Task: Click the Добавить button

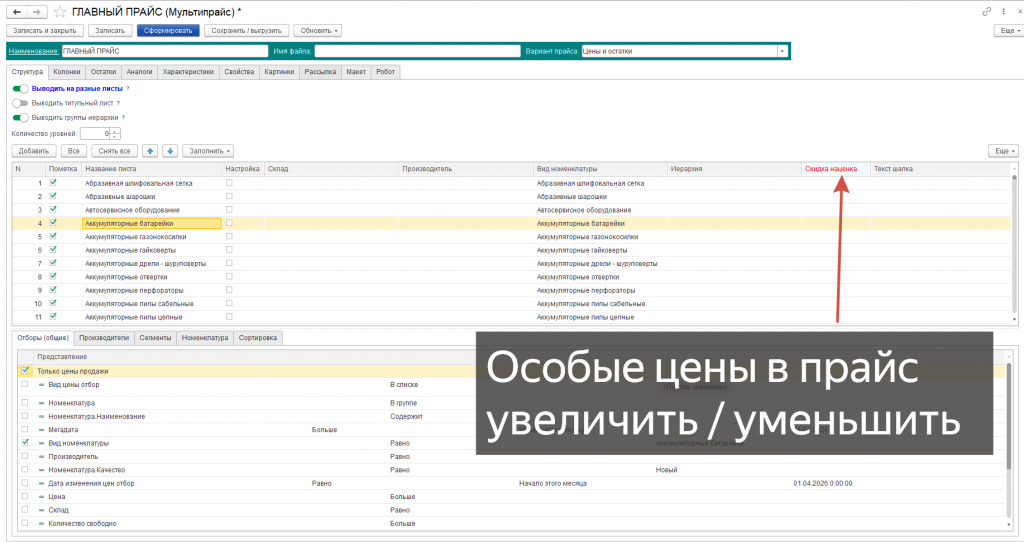Action: [34, 151]
